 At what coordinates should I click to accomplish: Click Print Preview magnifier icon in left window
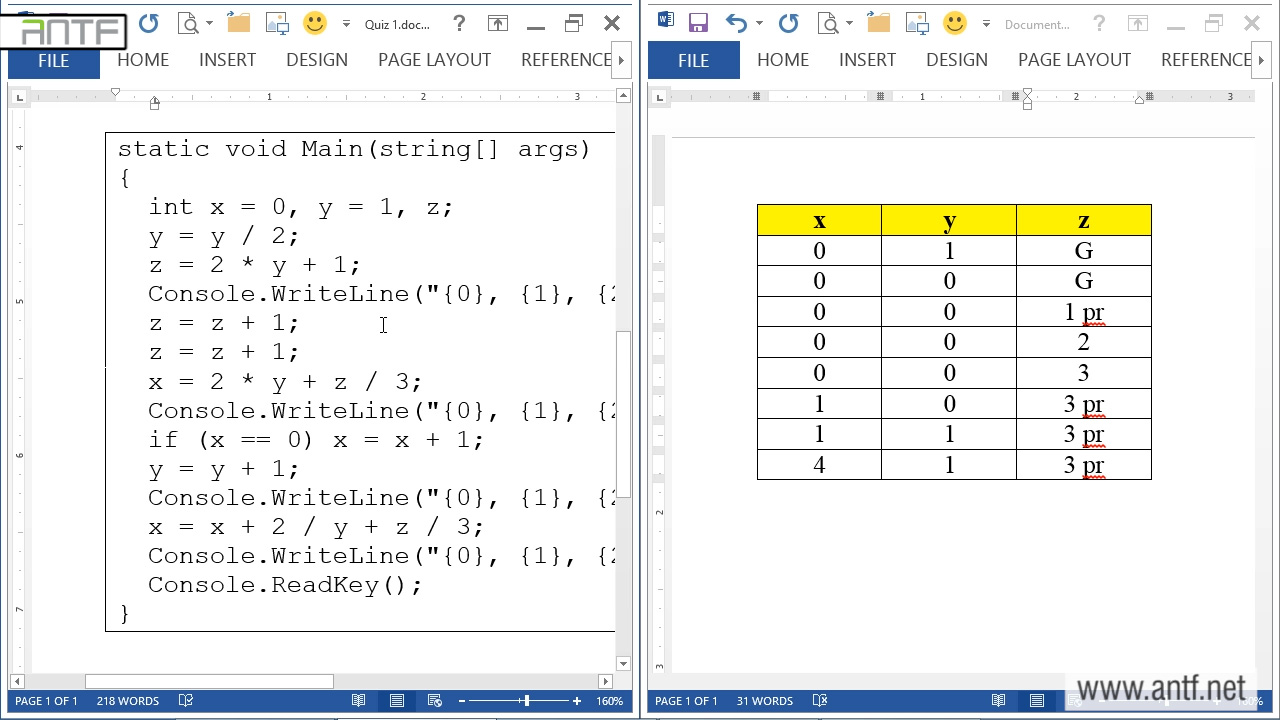pos(187,23)
